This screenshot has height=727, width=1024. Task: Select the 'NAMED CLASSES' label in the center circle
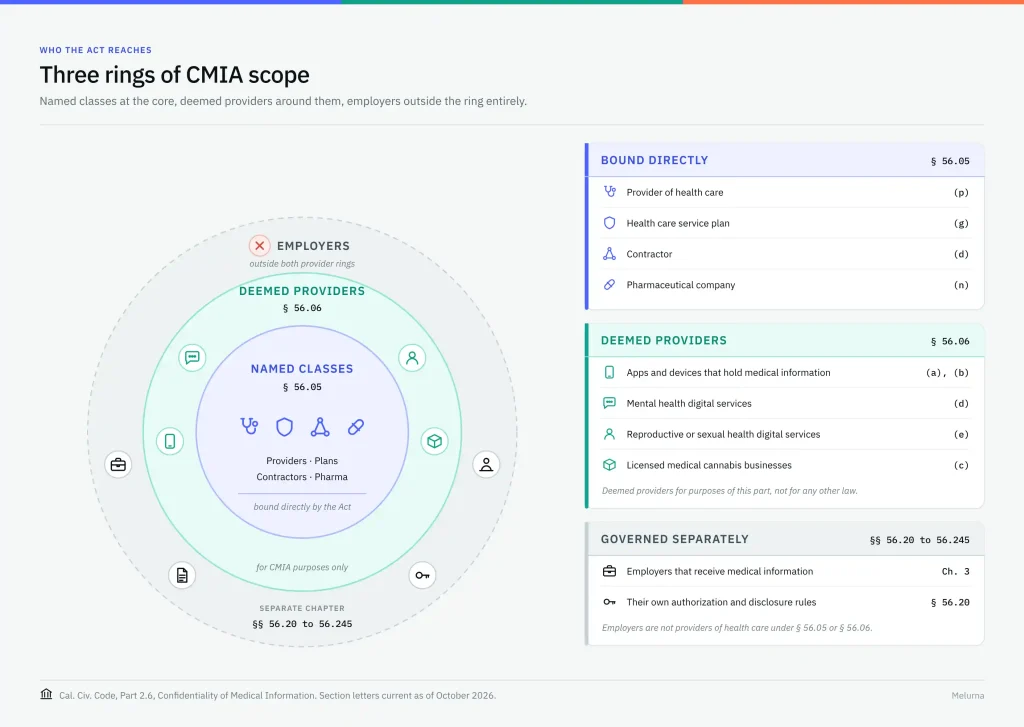pyautogui.click(x=302, y=369)
